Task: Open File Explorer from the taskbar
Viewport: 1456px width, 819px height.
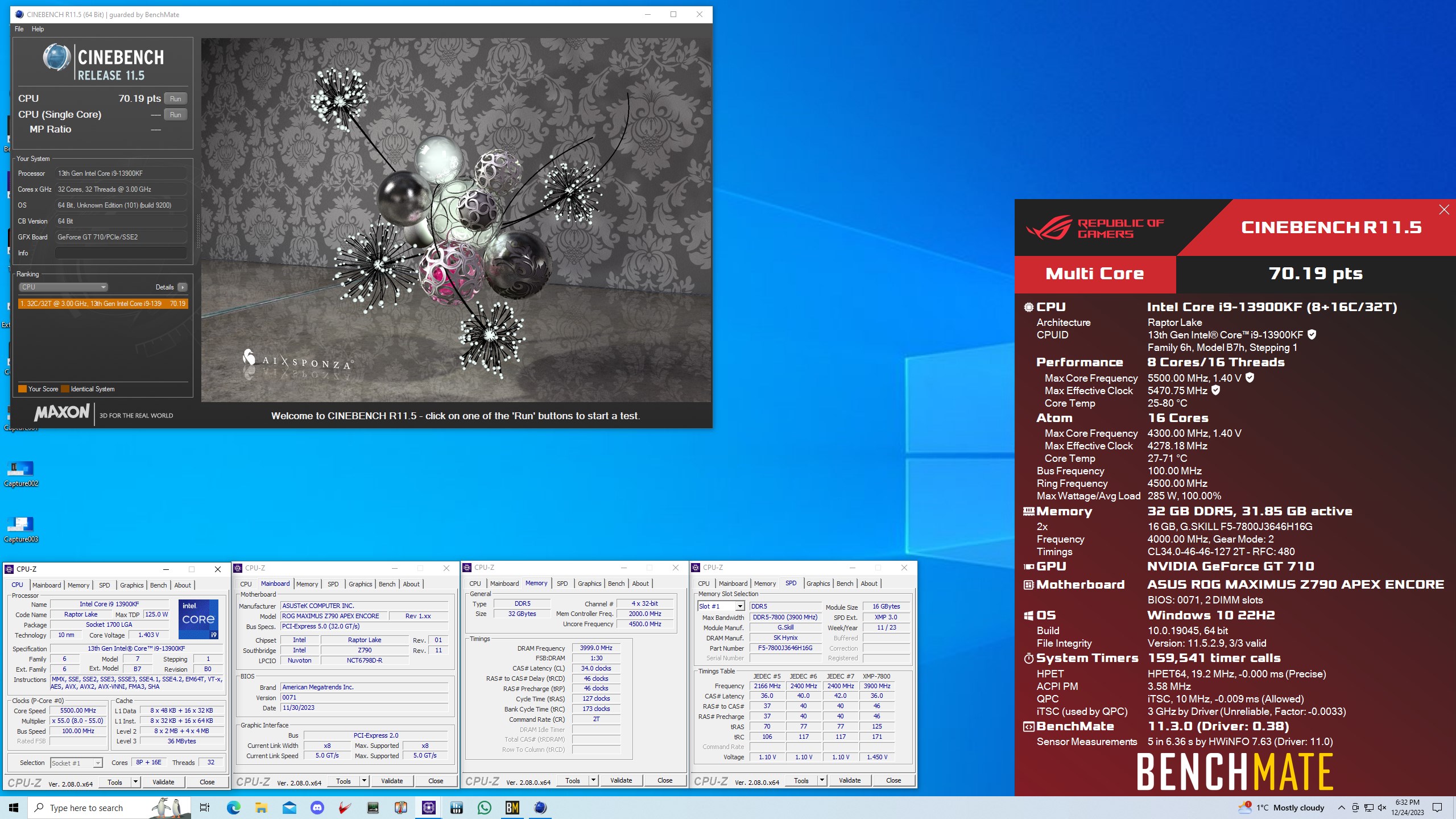Action: [x=261, y=808]
